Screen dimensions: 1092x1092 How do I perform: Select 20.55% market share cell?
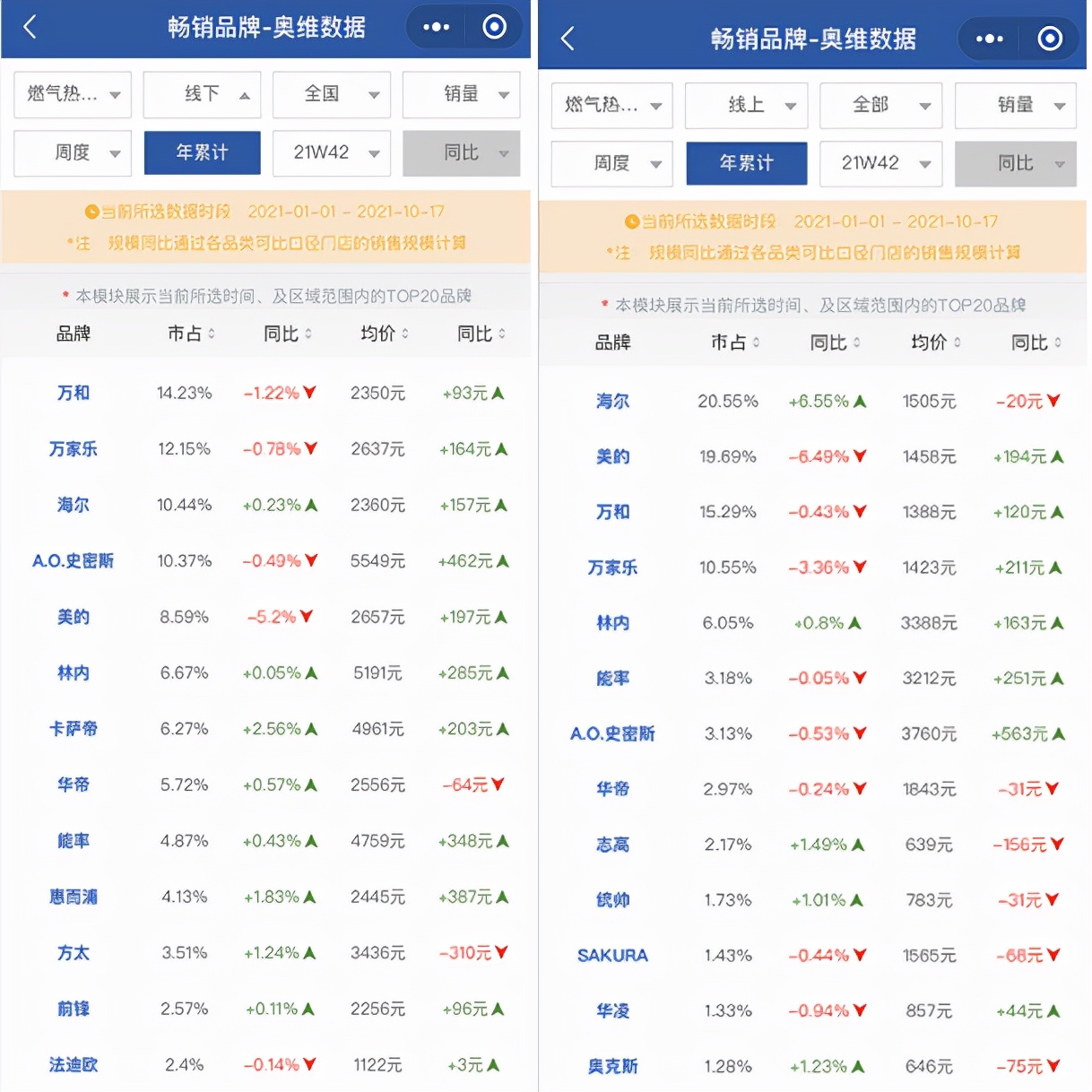coord(728,402)
